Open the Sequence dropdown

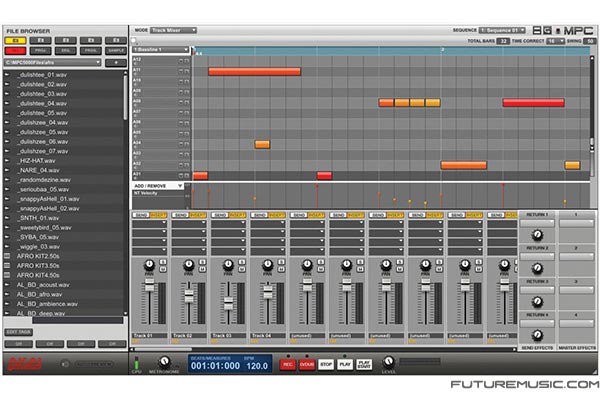pos(502,30)
